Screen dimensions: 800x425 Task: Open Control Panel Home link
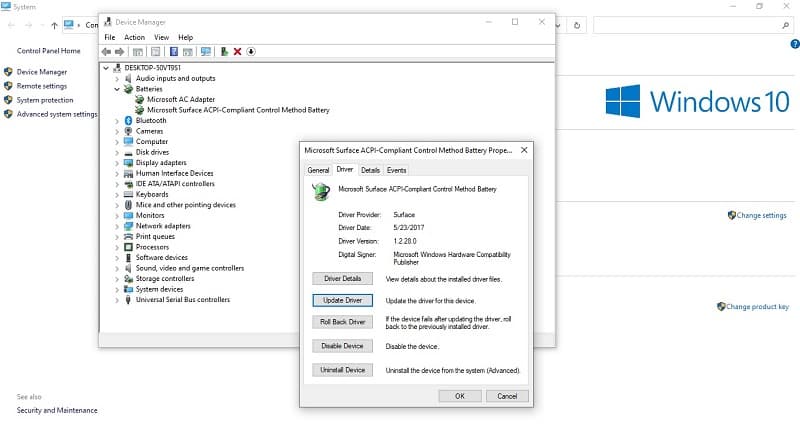pos(48,51)
